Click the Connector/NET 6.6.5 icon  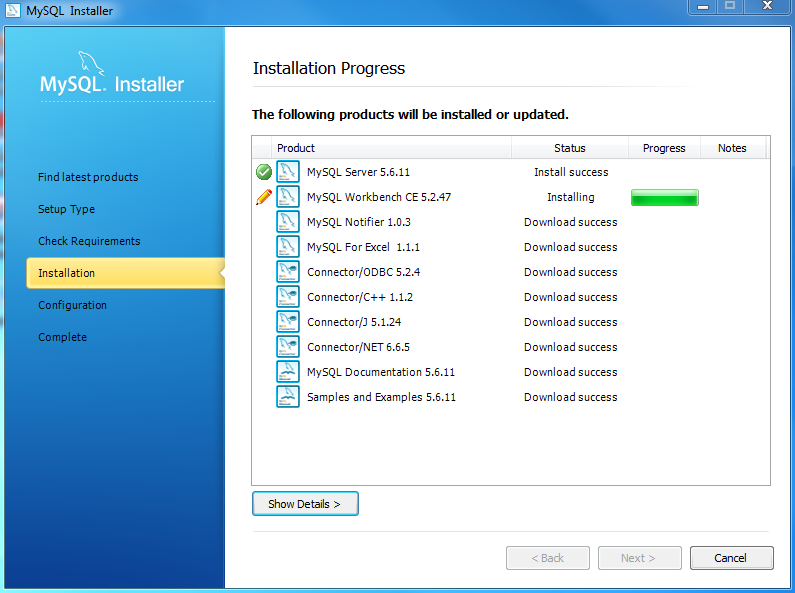click(288, 347)
